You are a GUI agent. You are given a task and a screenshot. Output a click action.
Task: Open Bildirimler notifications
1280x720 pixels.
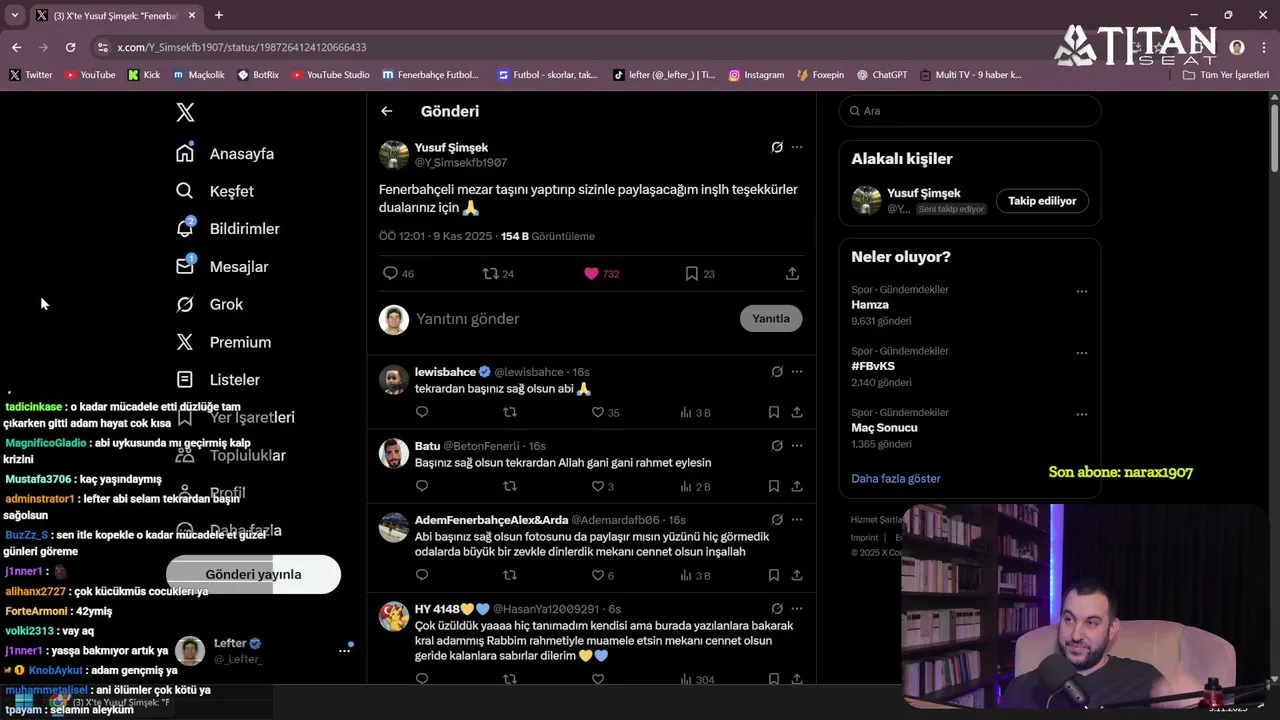(228, 229)
